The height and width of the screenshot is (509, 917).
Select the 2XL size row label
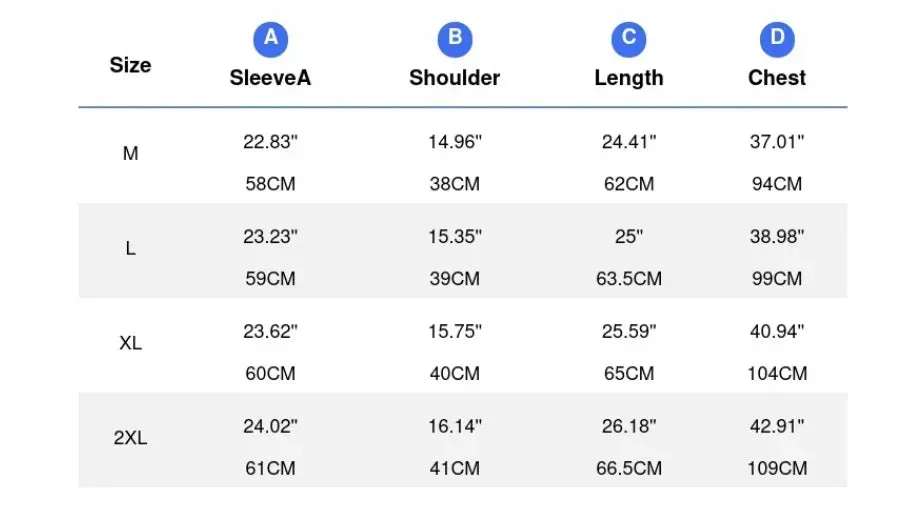click(x=130, y=438)
